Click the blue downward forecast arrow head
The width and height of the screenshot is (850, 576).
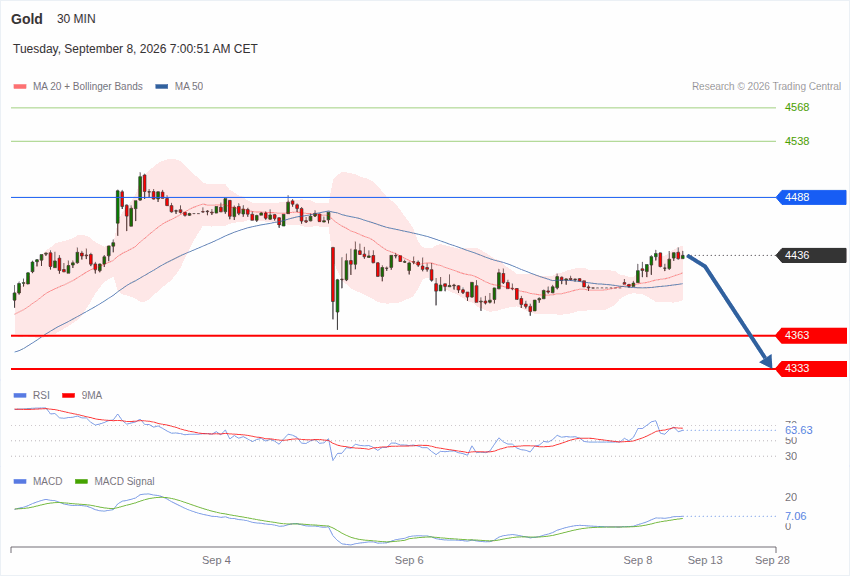[x=767, y=361]
